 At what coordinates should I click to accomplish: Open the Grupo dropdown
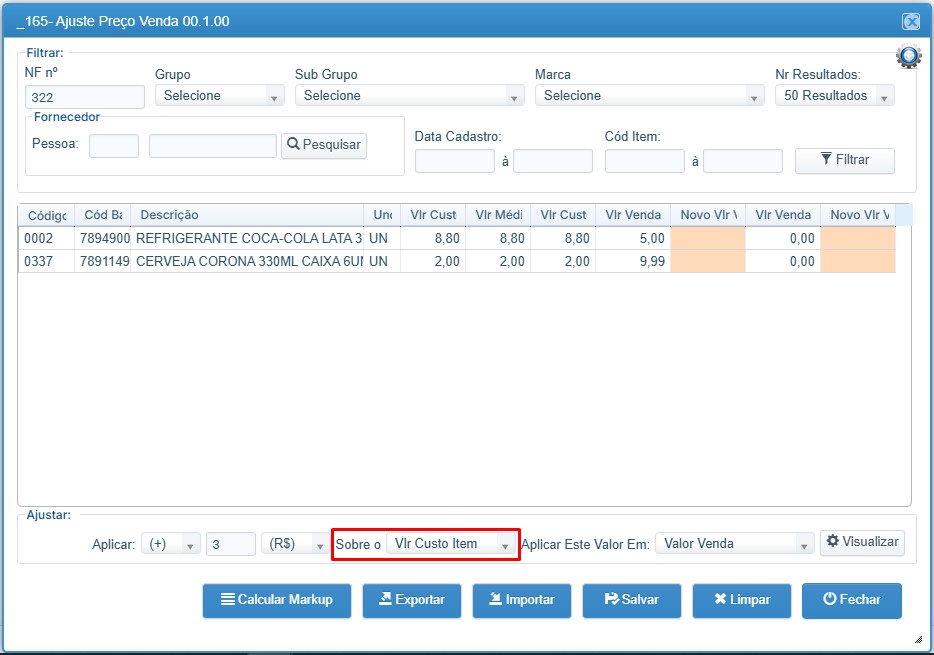point(220,96)
